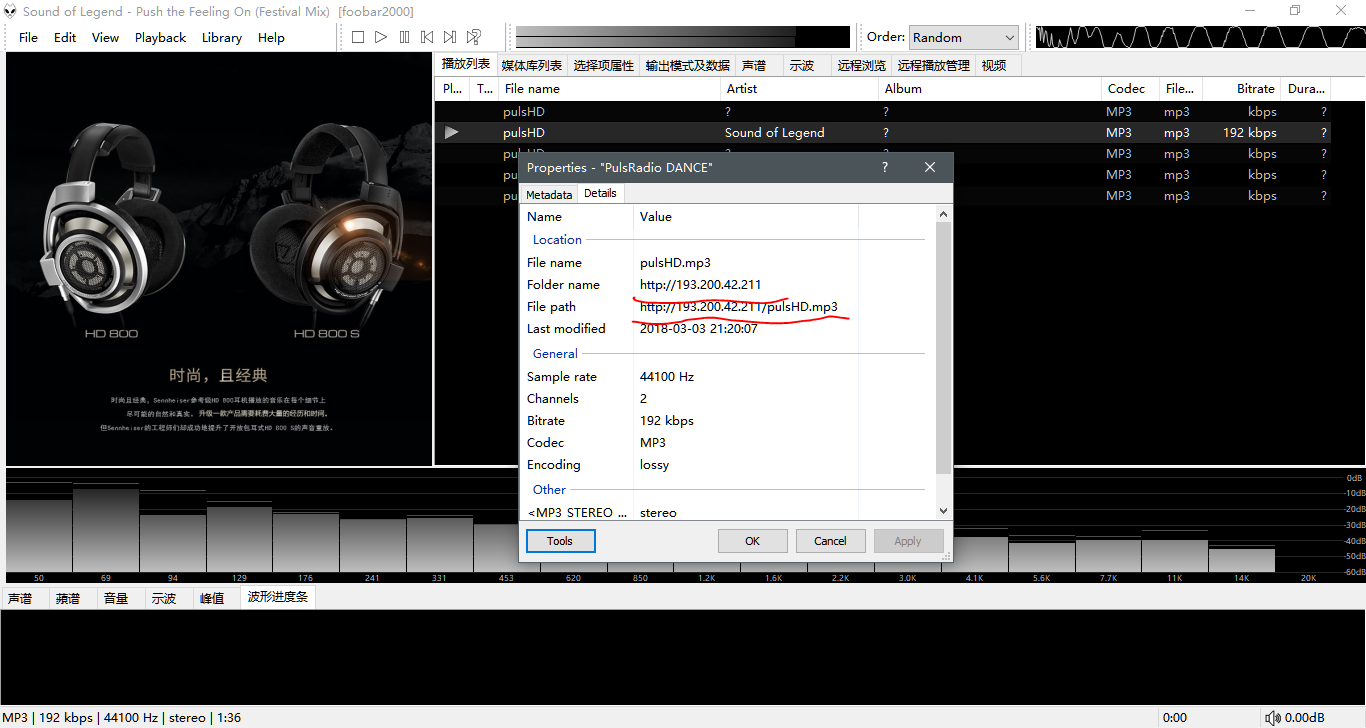Click the speaker volume icon in status bar
This screenshot has height=728, width=1366.
pos(1272,717)
